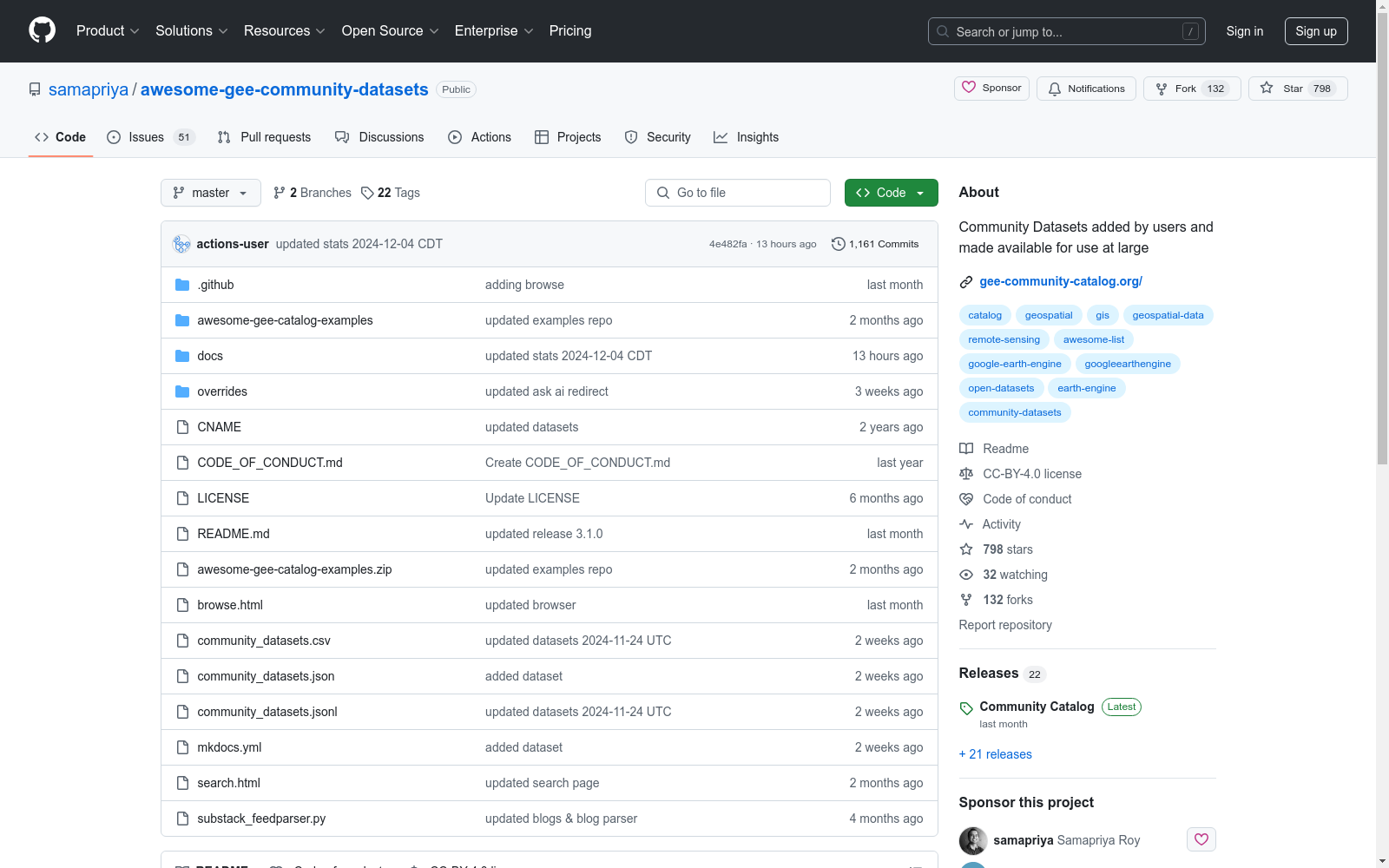Click the Sponsor button
This screenshot has height=868, width=1389.
point(991,89)
